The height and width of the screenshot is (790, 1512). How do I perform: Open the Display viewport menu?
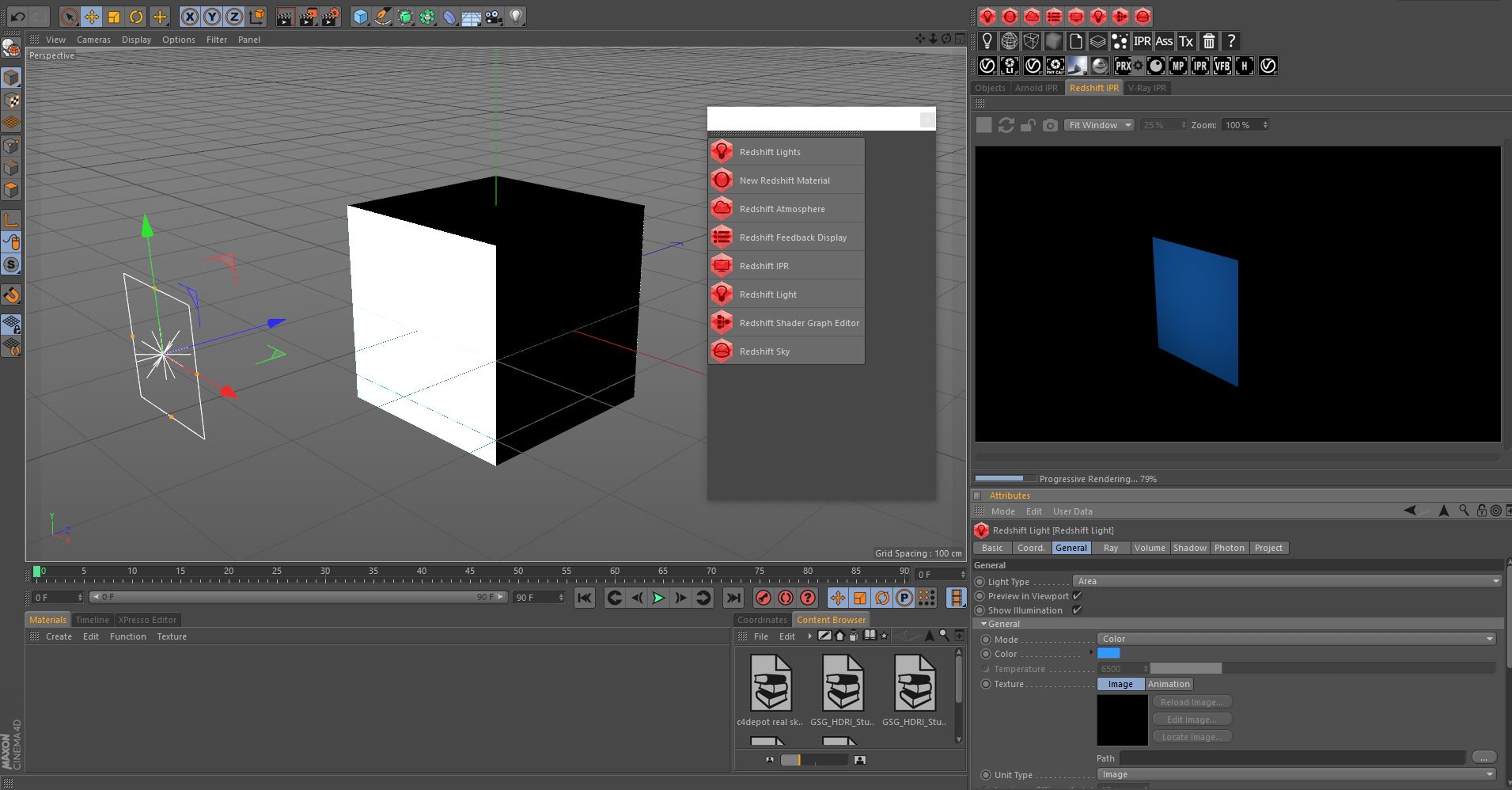136,40
